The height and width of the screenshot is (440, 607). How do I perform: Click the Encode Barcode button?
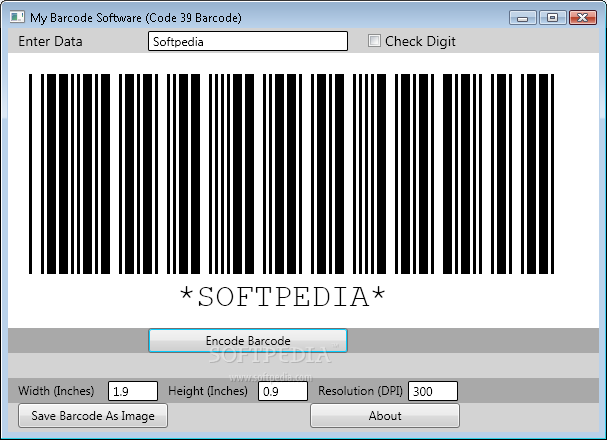[x=248, y=341]
